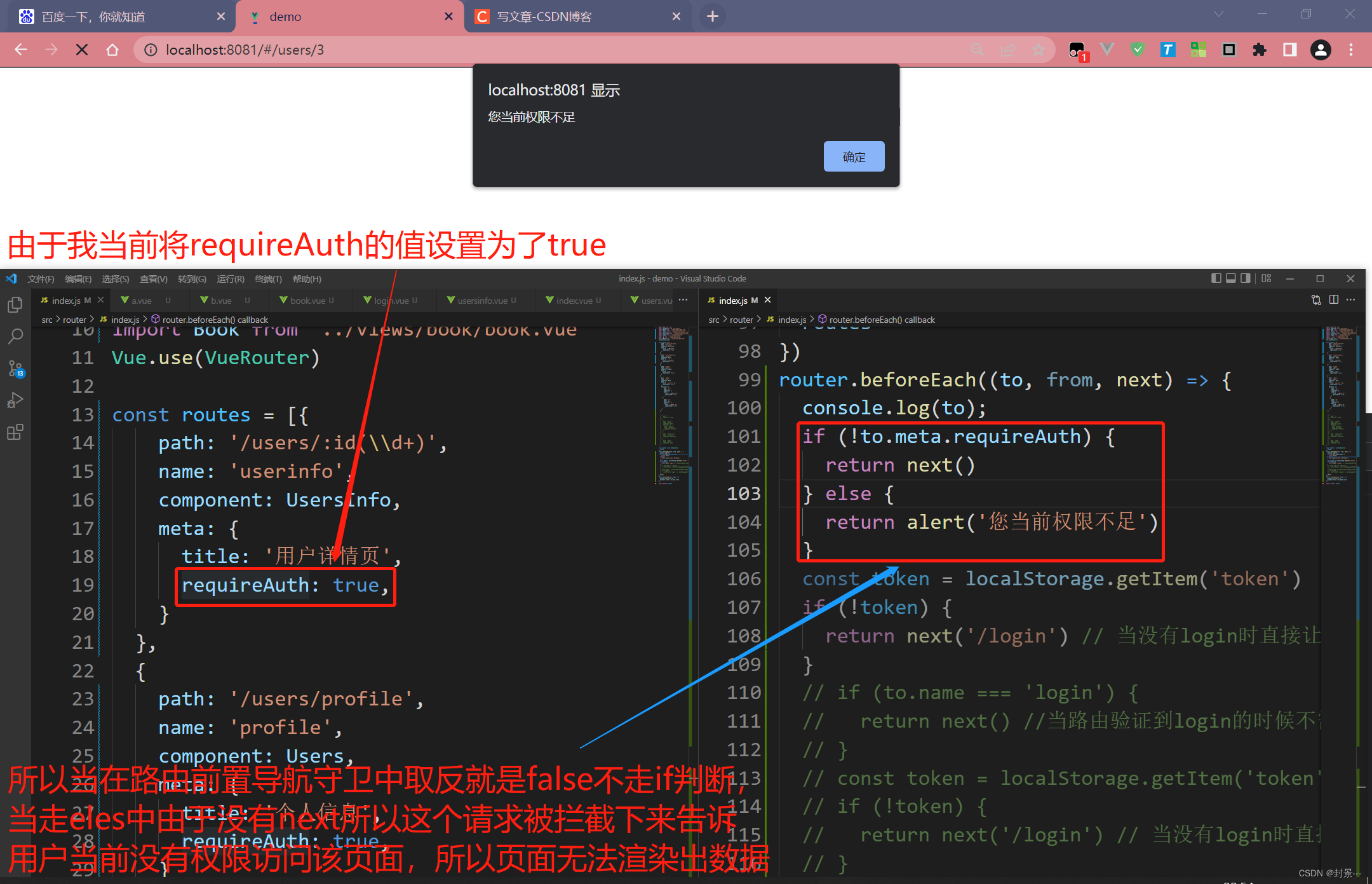Click Chrome extensions puzzle icon
The height and width of the screenshot is (884, 1372).
pyautogui.click(x=1259, y=50)
